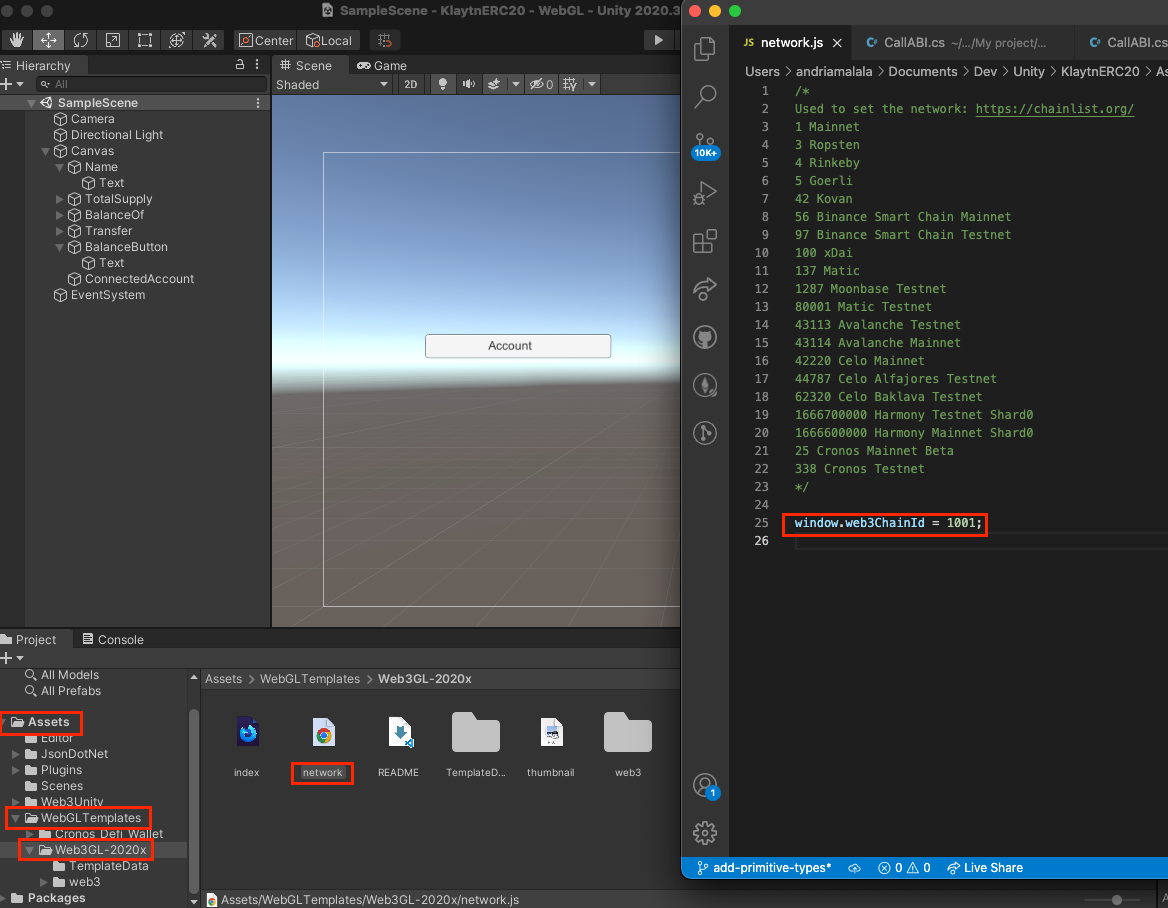Toggle scene audio speaker icon

pos(469,84)
